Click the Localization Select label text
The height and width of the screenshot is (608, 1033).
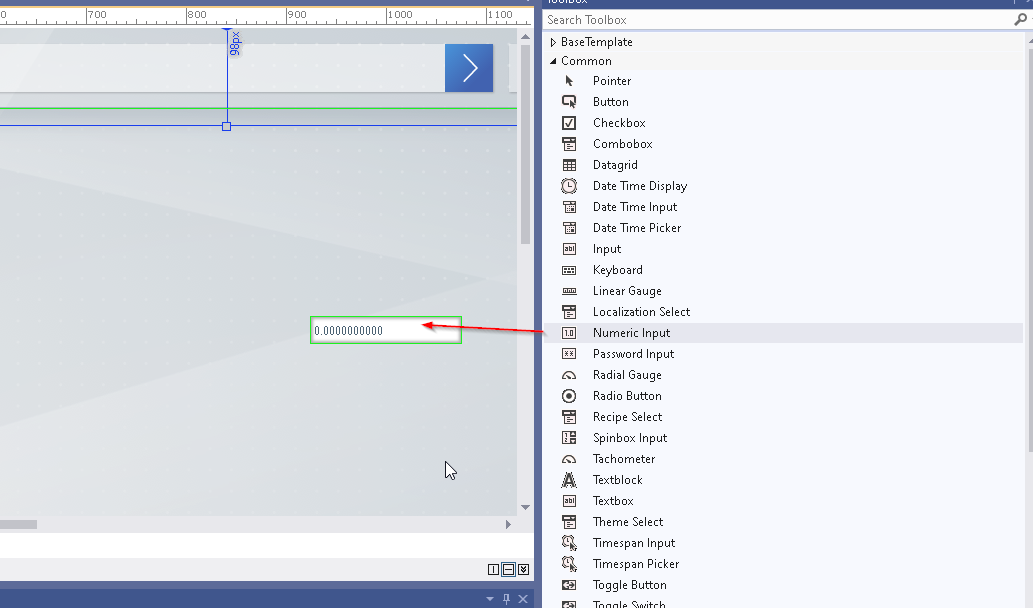pyautogui.click(x=642, y=312)
